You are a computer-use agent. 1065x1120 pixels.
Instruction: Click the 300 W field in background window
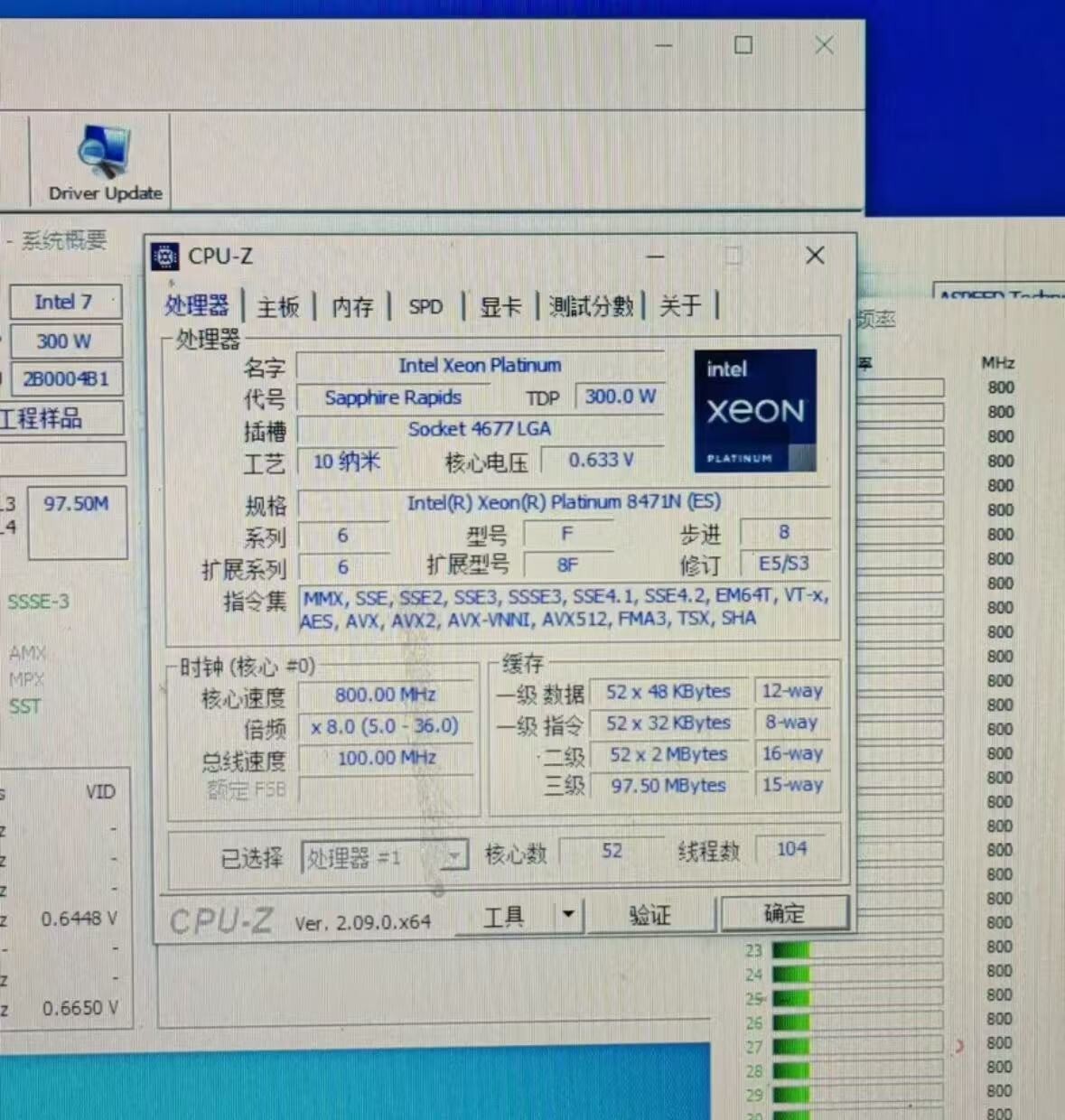[64, 341]
